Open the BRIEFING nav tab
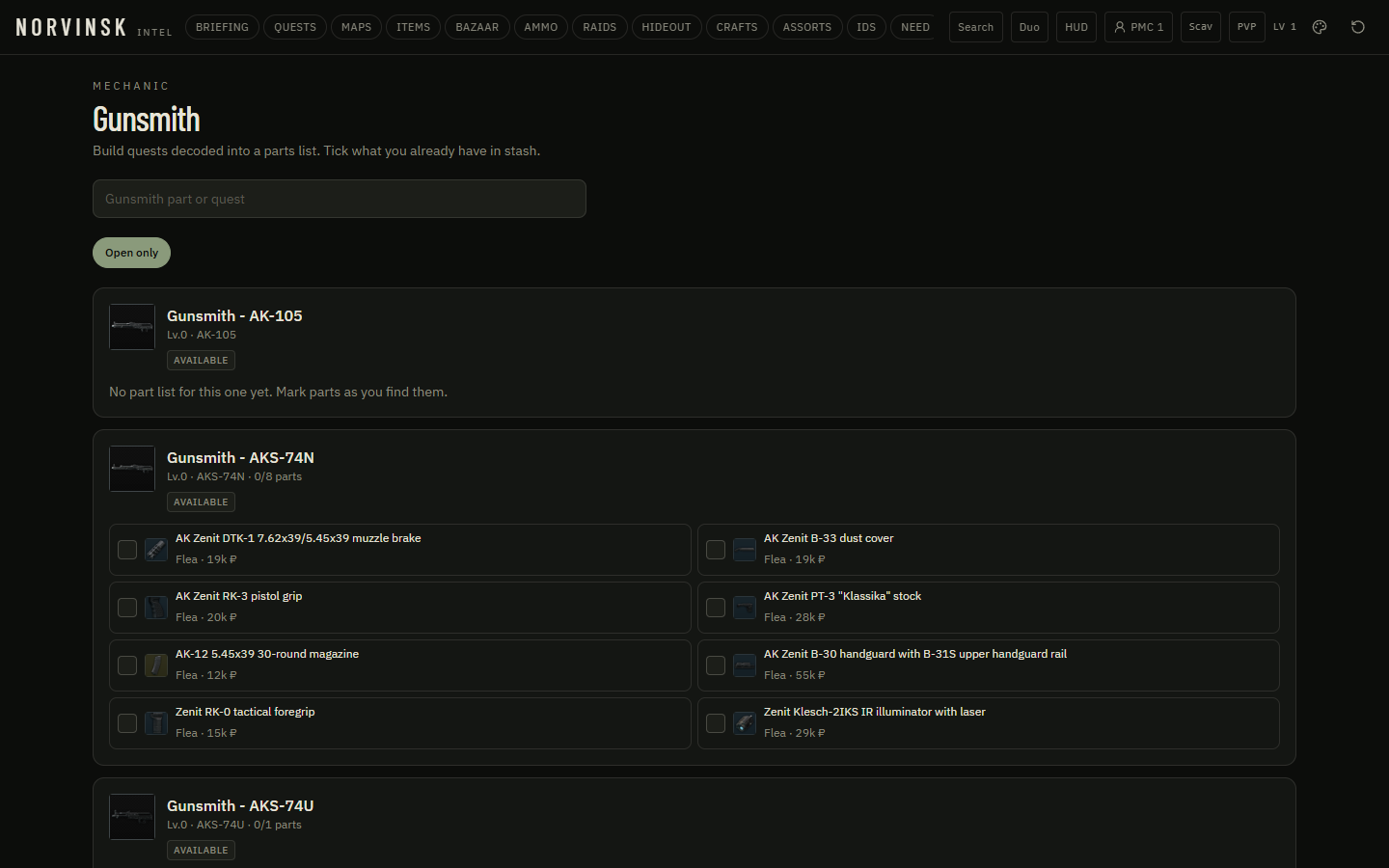Screen dimensions: 1389x868 (222, 27)
